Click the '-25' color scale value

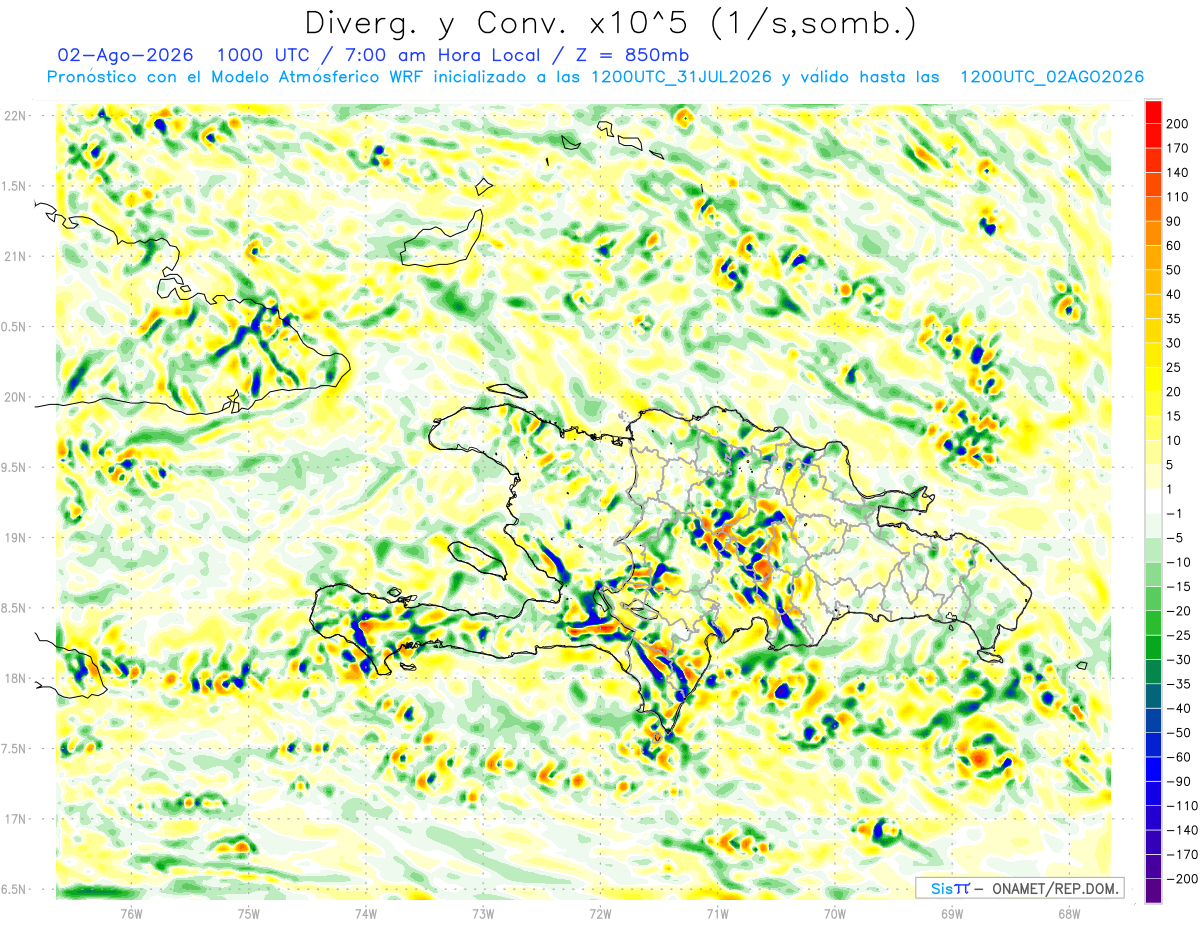point(1179,635)
